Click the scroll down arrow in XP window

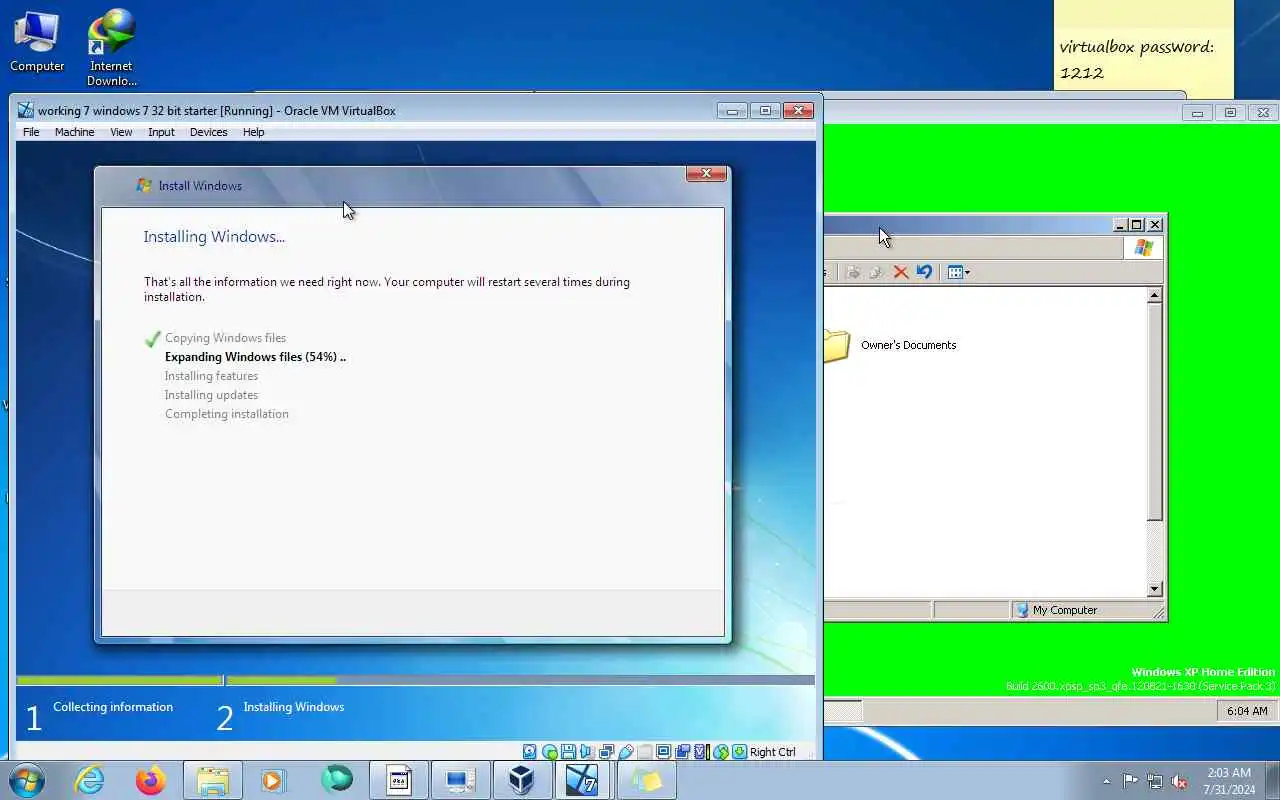[1155, 589]
